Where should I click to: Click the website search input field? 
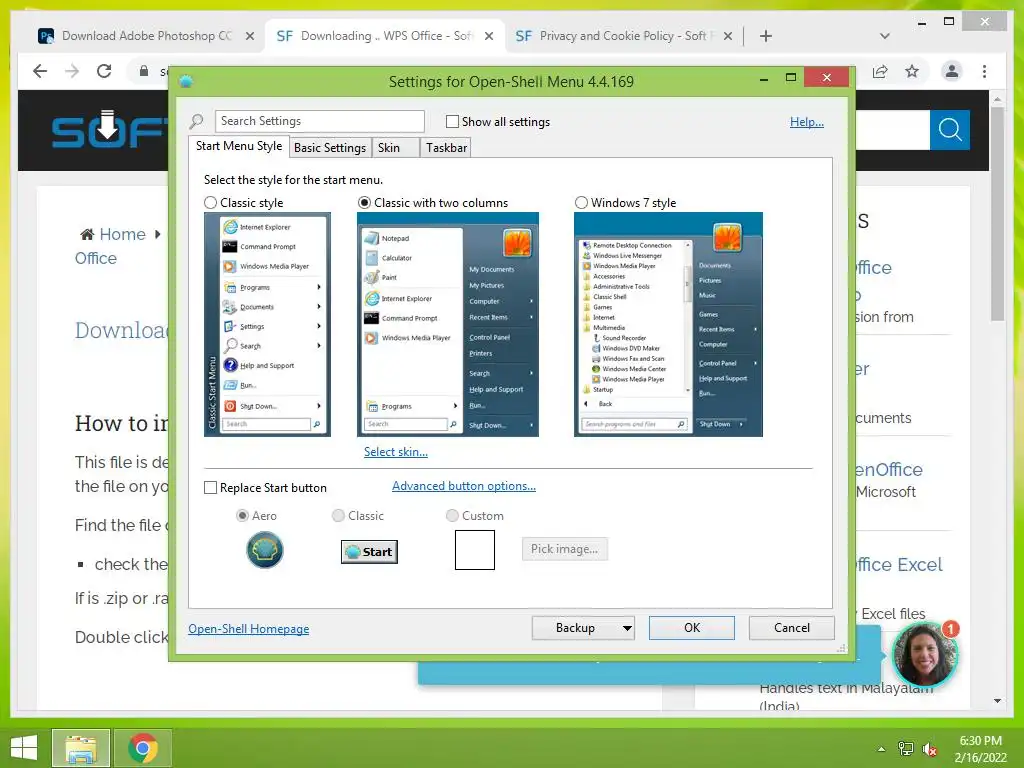pyautogui.click(x=893, y=130)
